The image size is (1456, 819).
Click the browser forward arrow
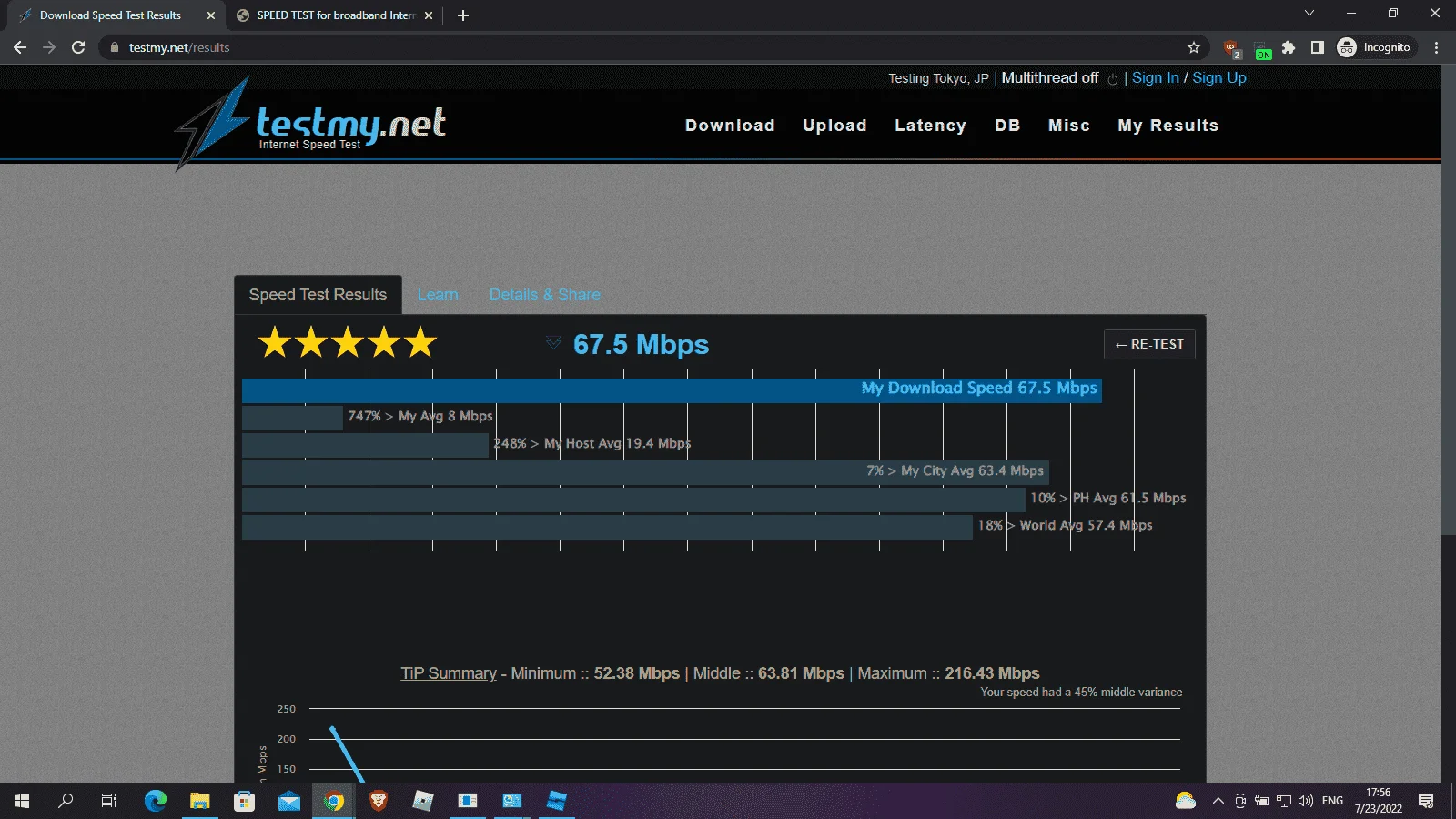pos(49,47)
